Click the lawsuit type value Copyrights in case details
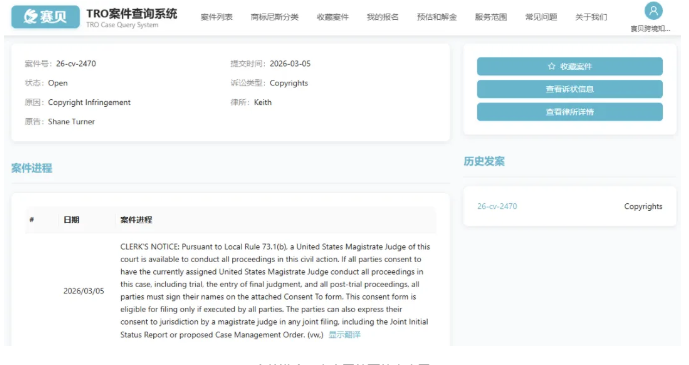 (289, 83)
